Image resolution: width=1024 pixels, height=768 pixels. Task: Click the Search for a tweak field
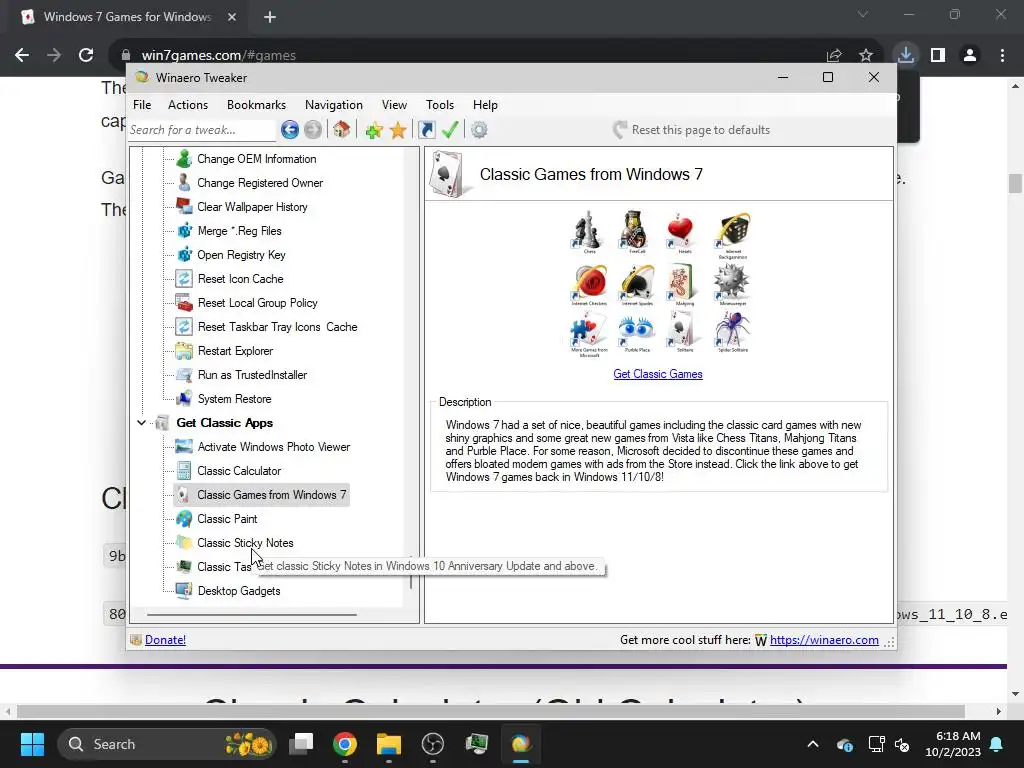pyautogui.click(x=202, y=130)
